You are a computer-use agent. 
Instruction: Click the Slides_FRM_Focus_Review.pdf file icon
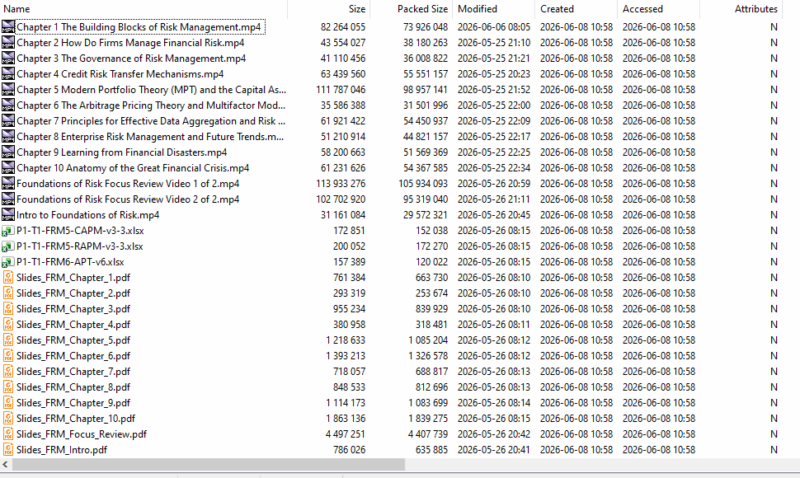click(x=8, y=434)
